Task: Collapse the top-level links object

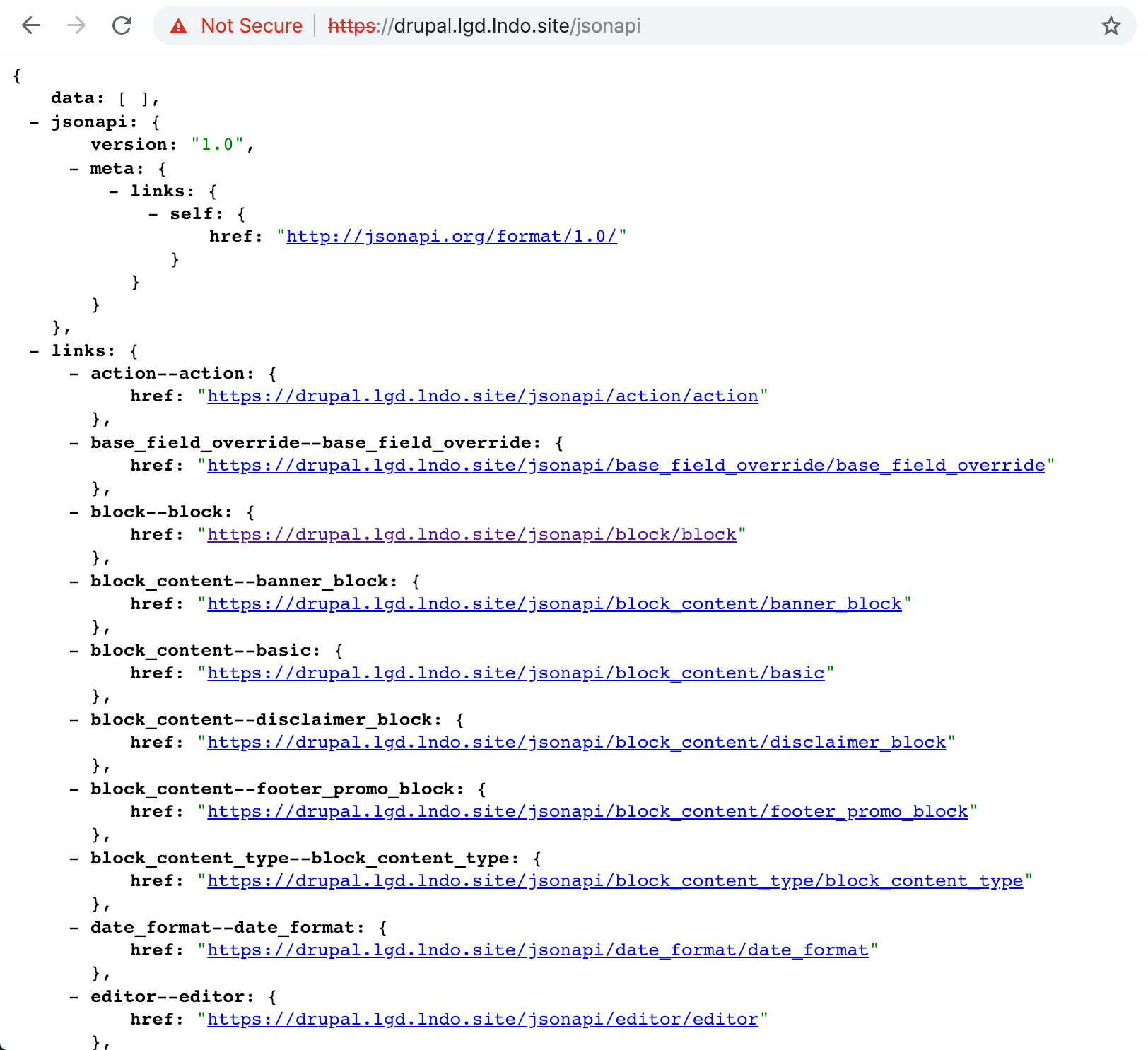Action: 33,350
